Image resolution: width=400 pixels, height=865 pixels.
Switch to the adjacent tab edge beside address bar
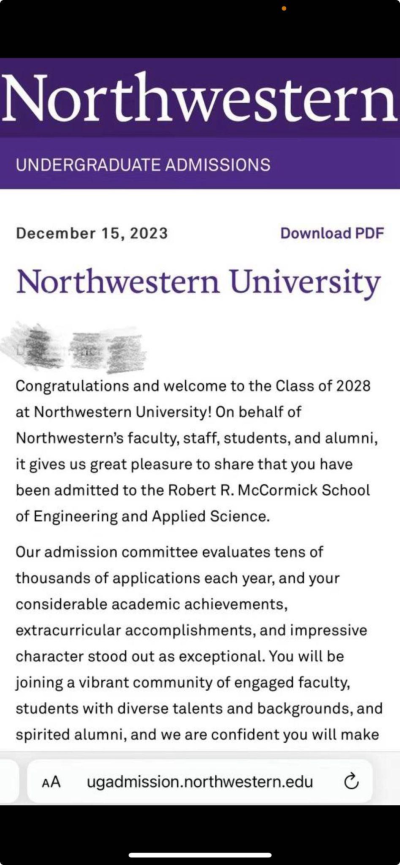coord(6,781)
